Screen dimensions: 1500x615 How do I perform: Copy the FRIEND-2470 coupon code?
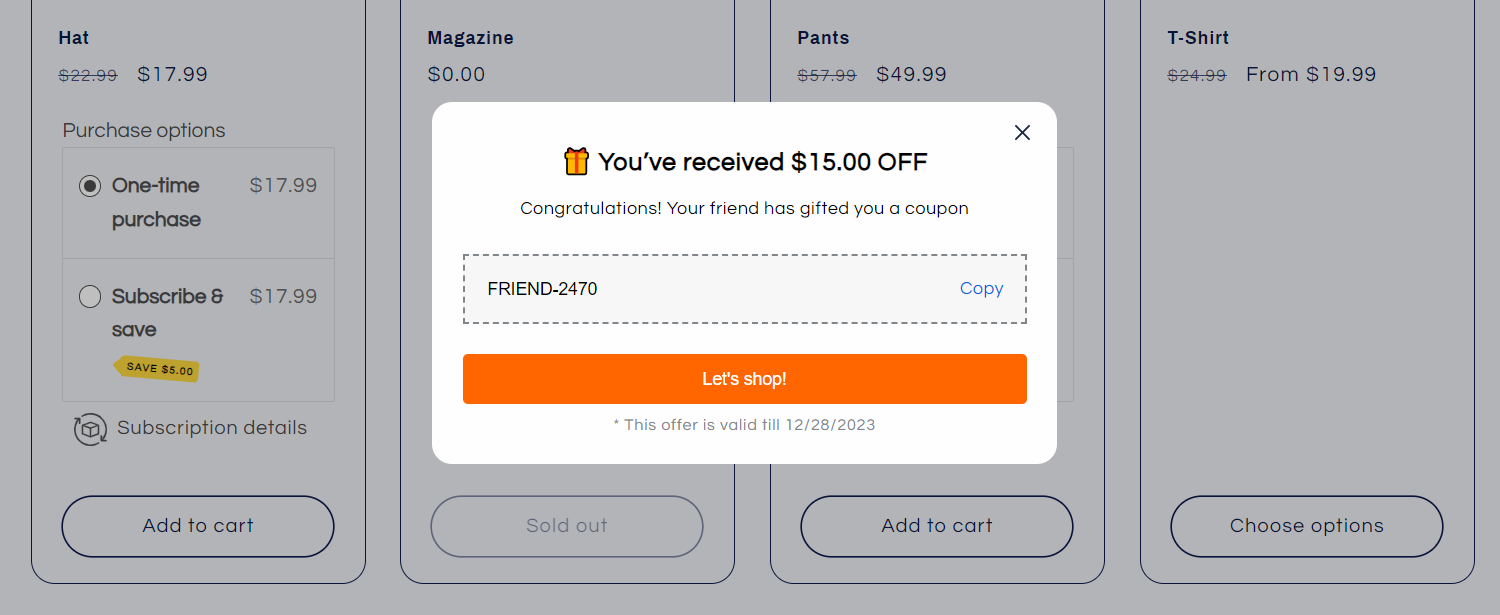tap(981, 289)
